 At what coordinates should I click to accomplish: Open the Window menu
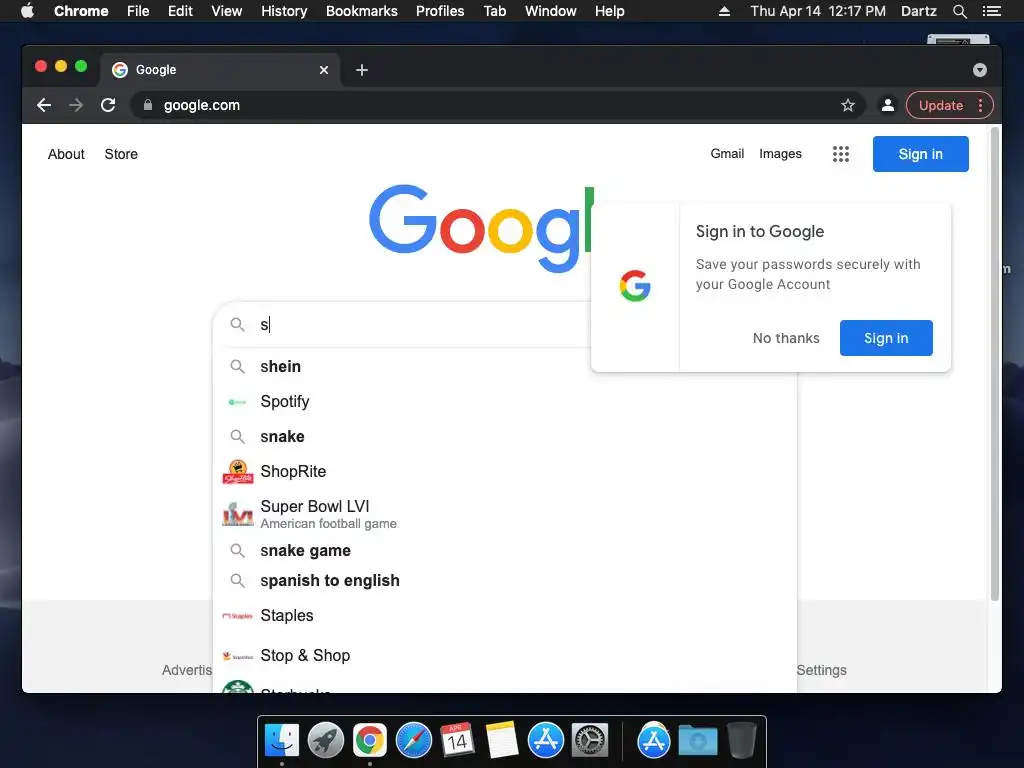(x=551, y=11)
